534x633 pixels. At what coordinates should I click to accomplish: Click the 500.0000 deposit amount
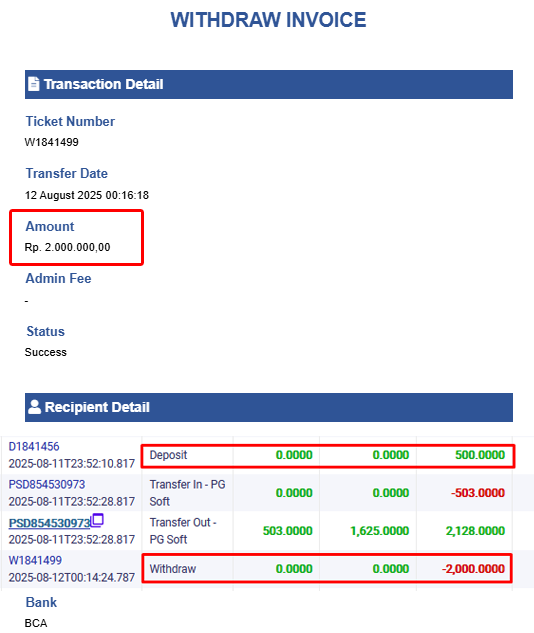pyautogui.click(x=480, y=455)
